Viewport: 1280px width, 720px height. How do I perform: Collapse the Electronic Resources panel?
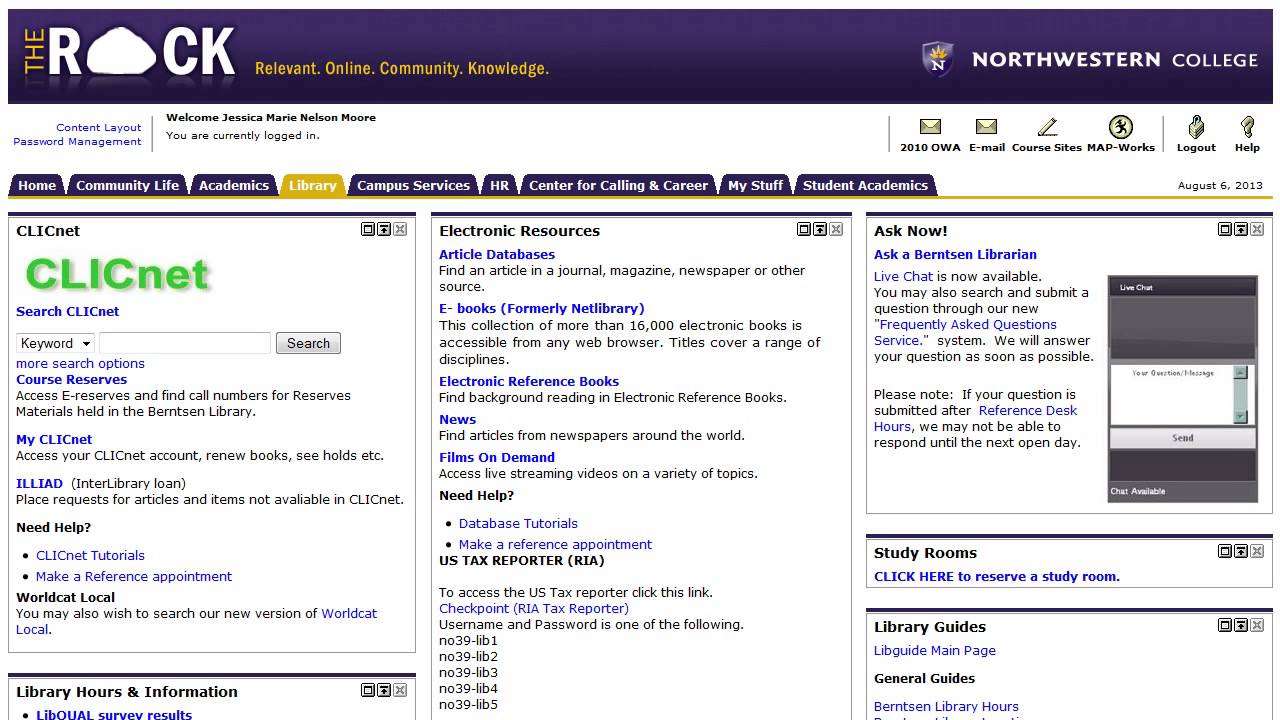[x=820, y=229]
